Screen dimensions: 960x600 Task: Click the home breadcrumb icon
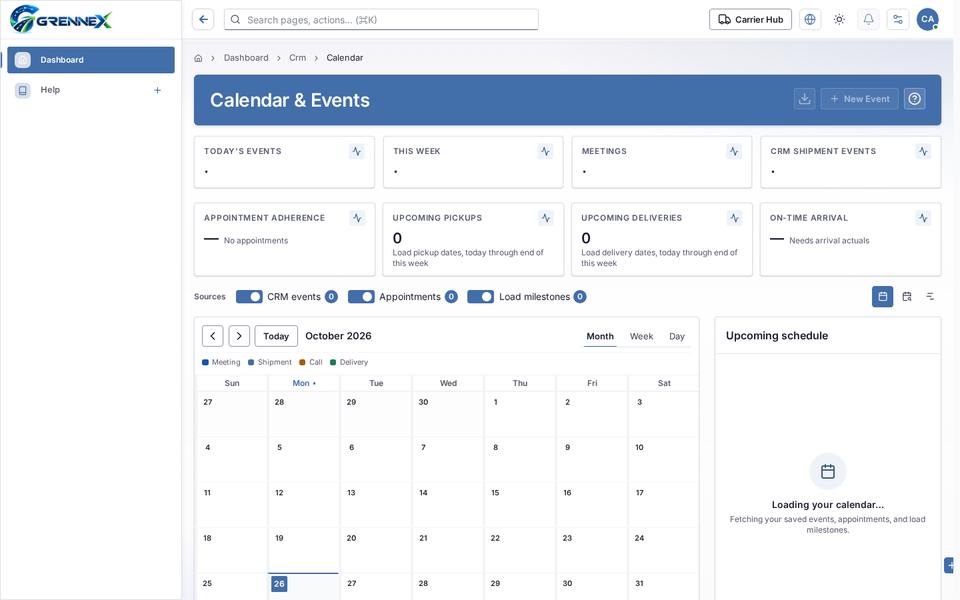point(198,58)
